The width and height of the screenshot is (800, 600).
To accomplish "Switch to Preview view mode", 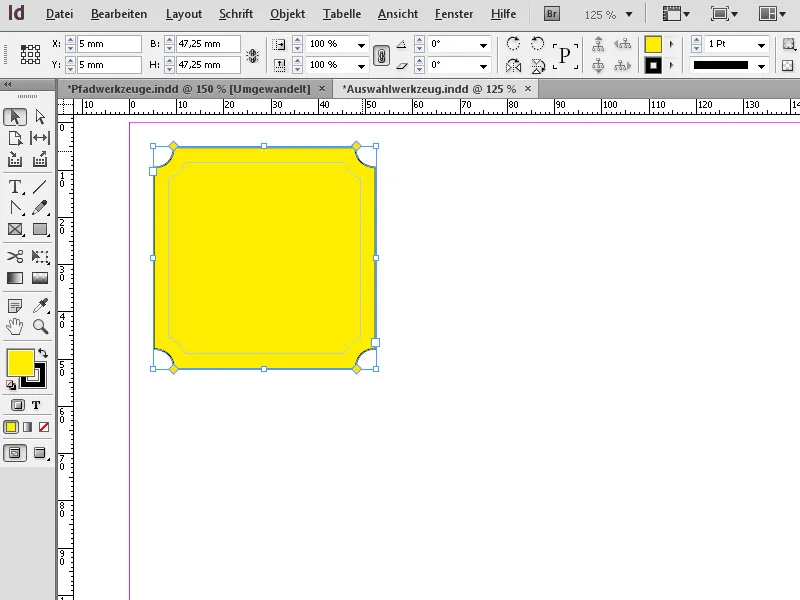I will [x=40, y=453].
